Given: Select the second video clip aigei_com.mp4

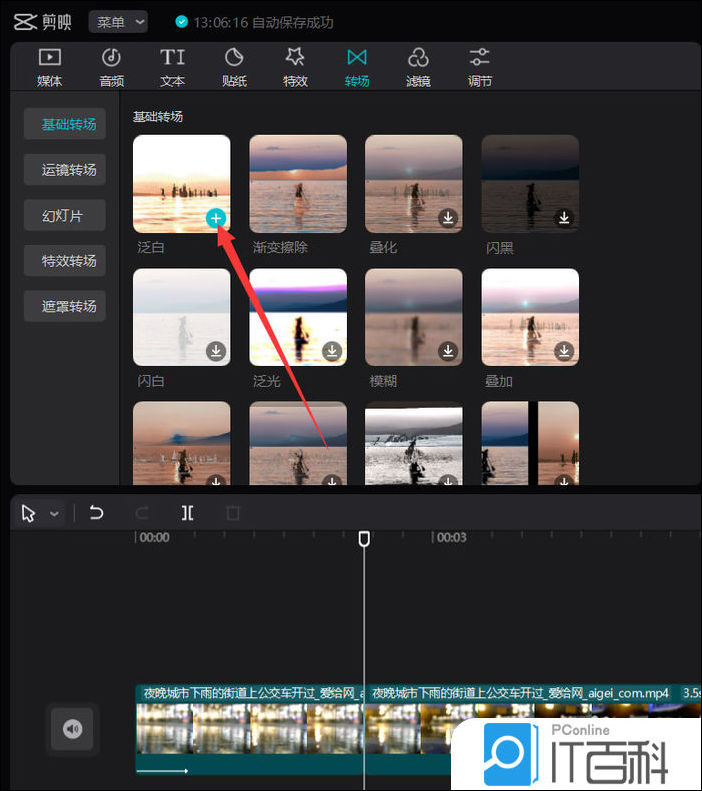Looking at the screenshot, I should point(533,729).
